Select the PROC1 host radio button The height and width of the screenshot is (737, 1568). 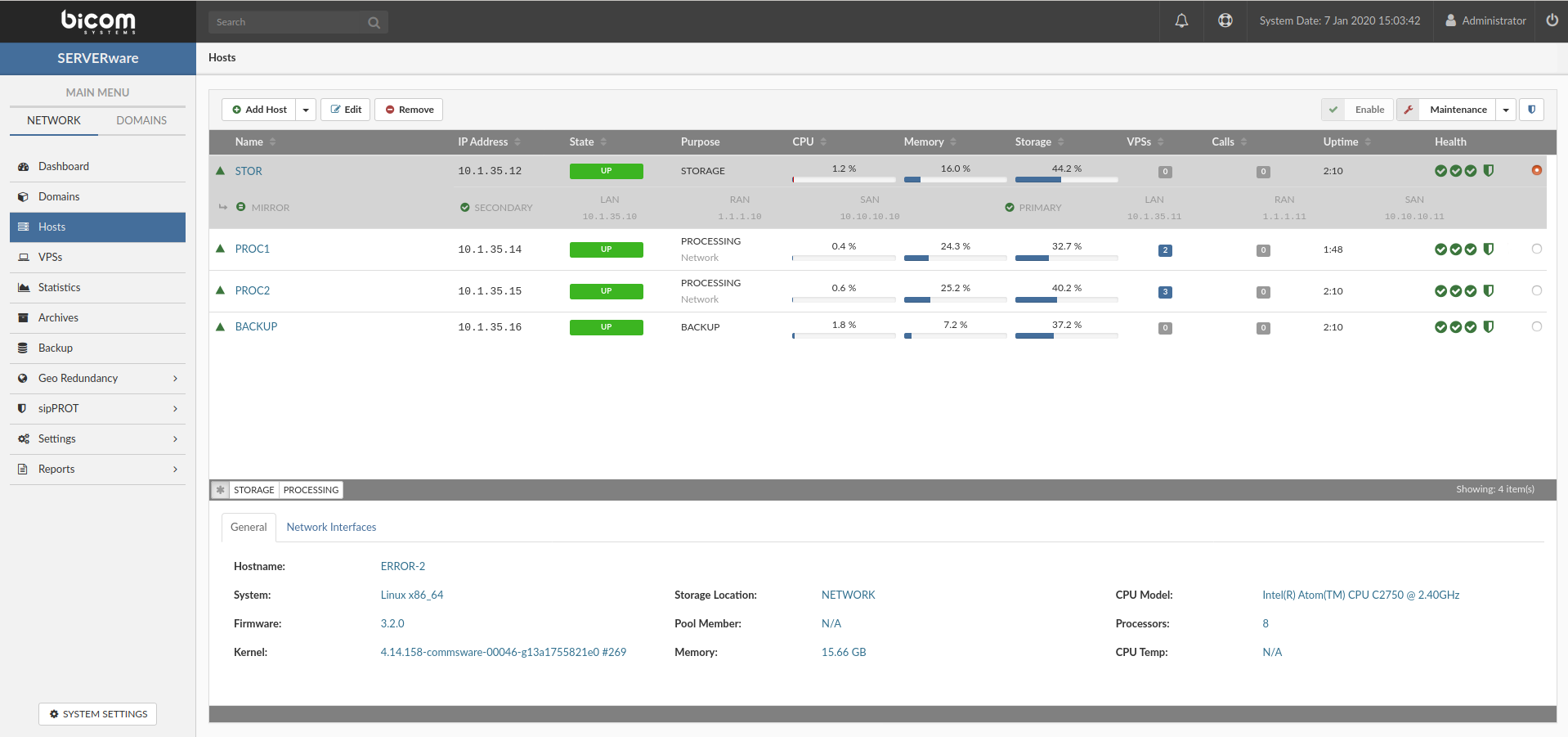pos(1536,249)
